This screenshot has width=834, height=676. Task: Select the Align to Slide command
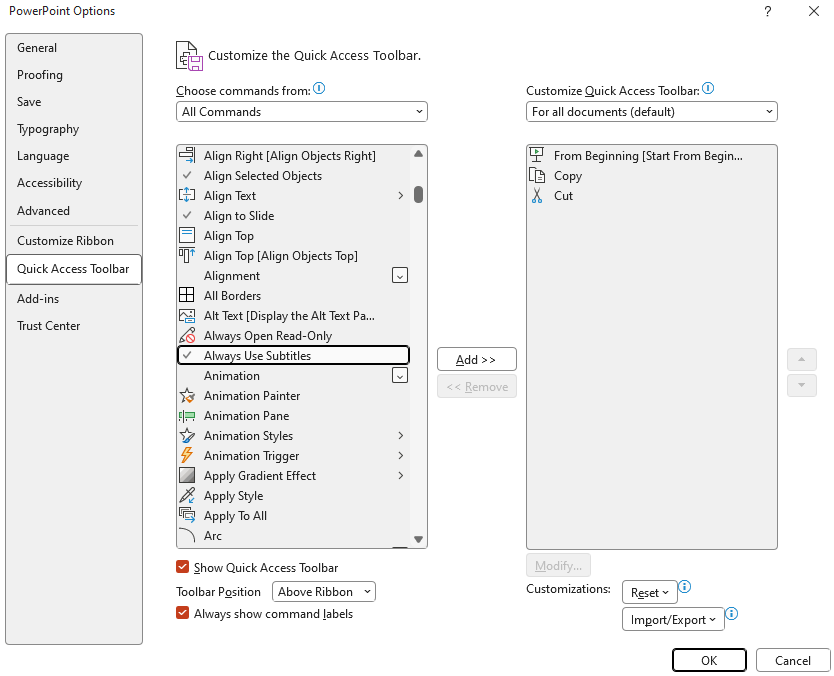(293, 215)
